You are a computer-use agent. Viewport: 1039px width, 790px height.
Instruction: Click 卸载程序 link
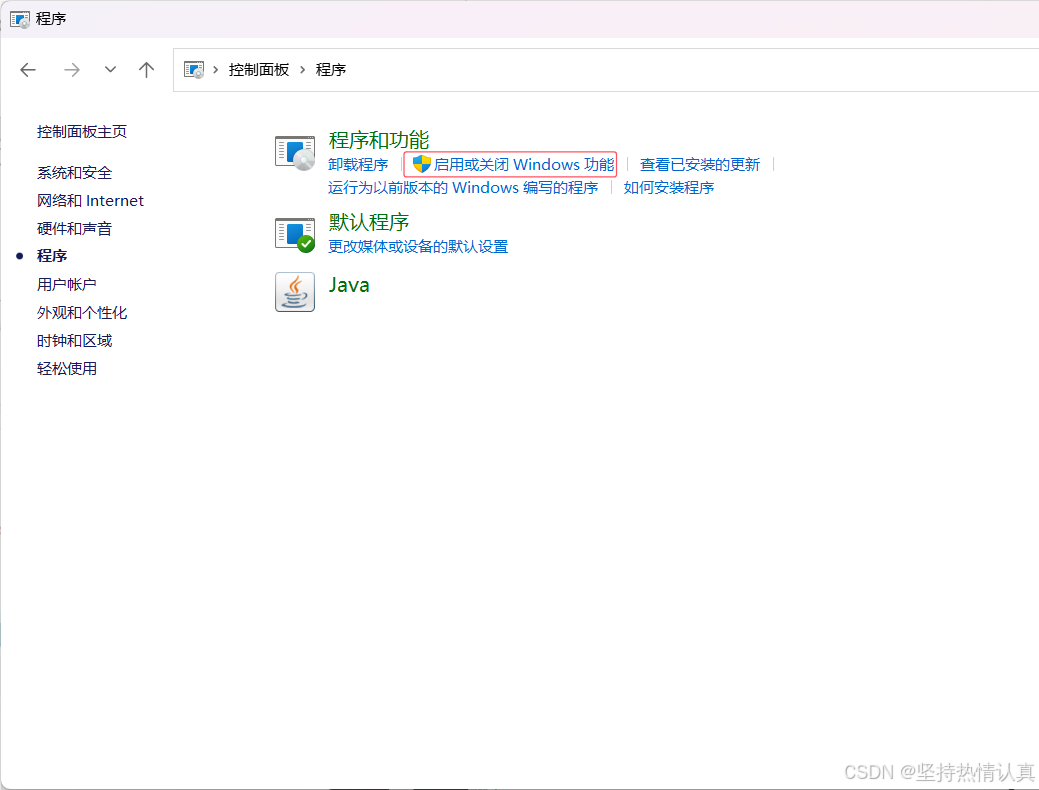pyautogui.click(x=358, y=164)
